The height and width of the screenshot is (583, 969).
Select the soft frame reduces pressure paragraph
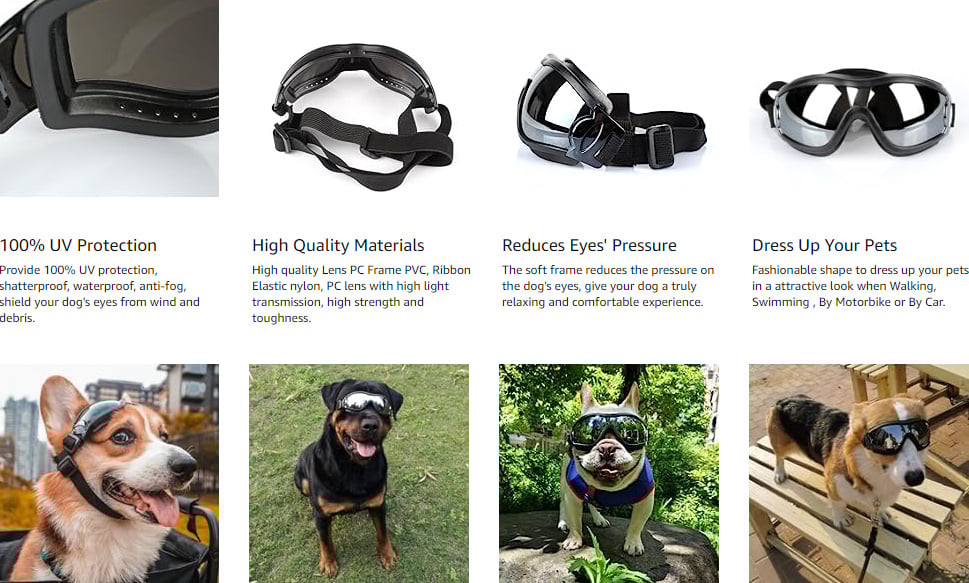608,286
